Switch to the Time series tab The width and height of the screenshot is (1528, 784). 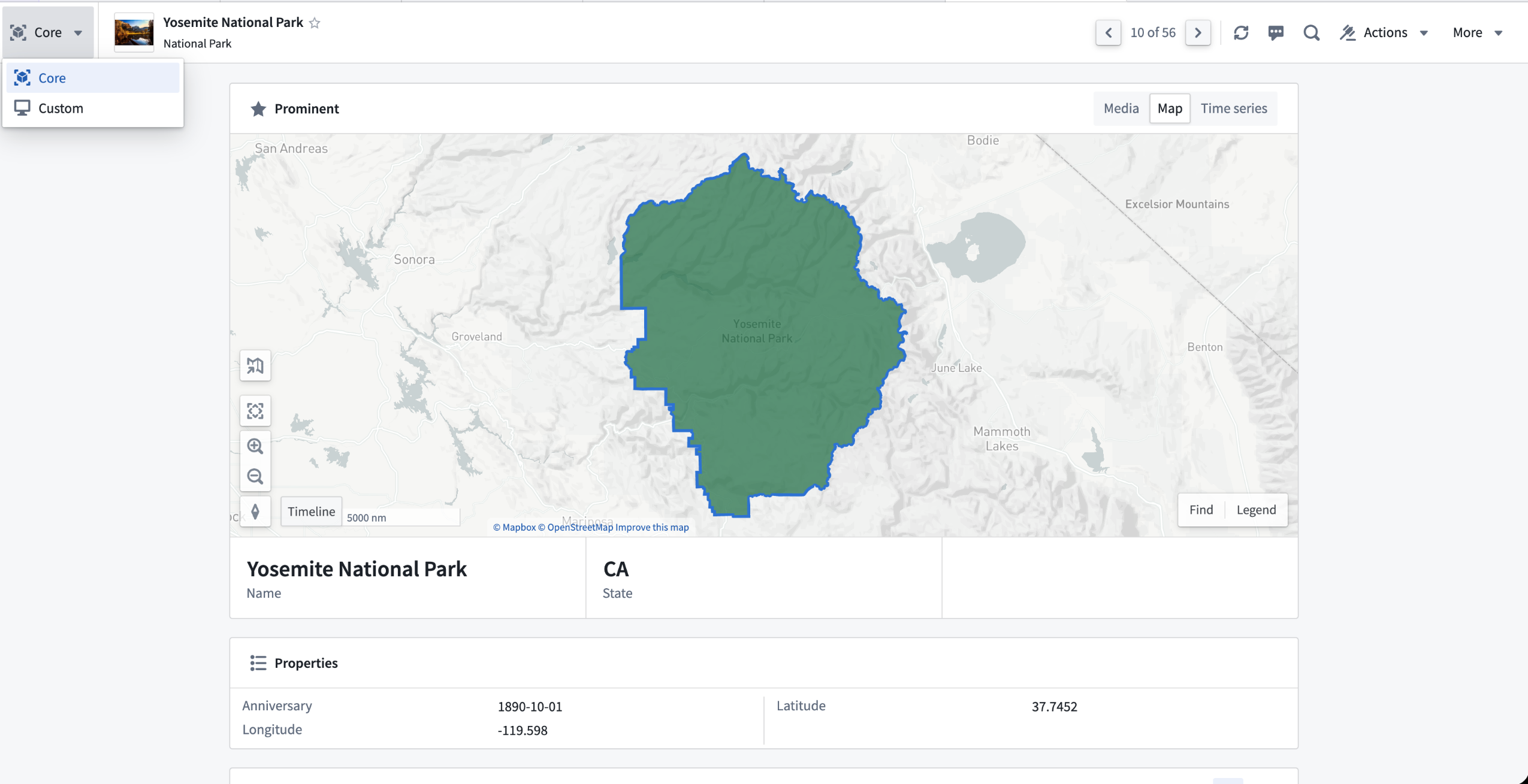(x=1234, y=108)
